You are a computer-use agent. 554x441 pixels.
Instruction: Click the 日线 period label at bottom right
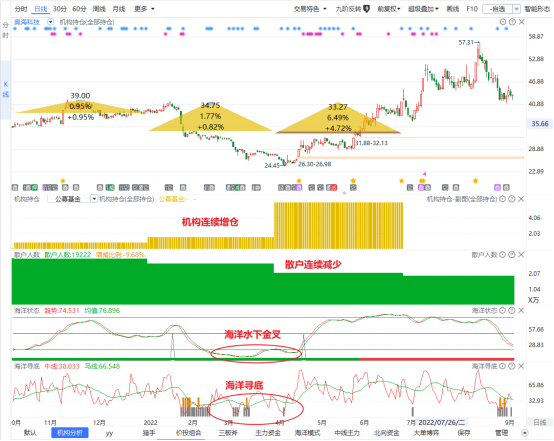click(x=540, y=422)
